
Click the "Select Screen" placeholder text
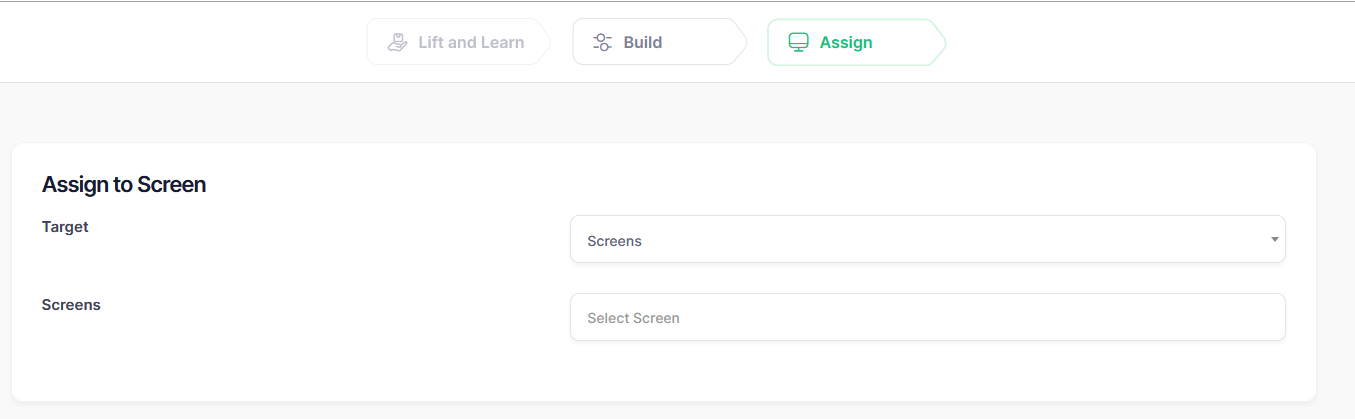pos(633,318)
